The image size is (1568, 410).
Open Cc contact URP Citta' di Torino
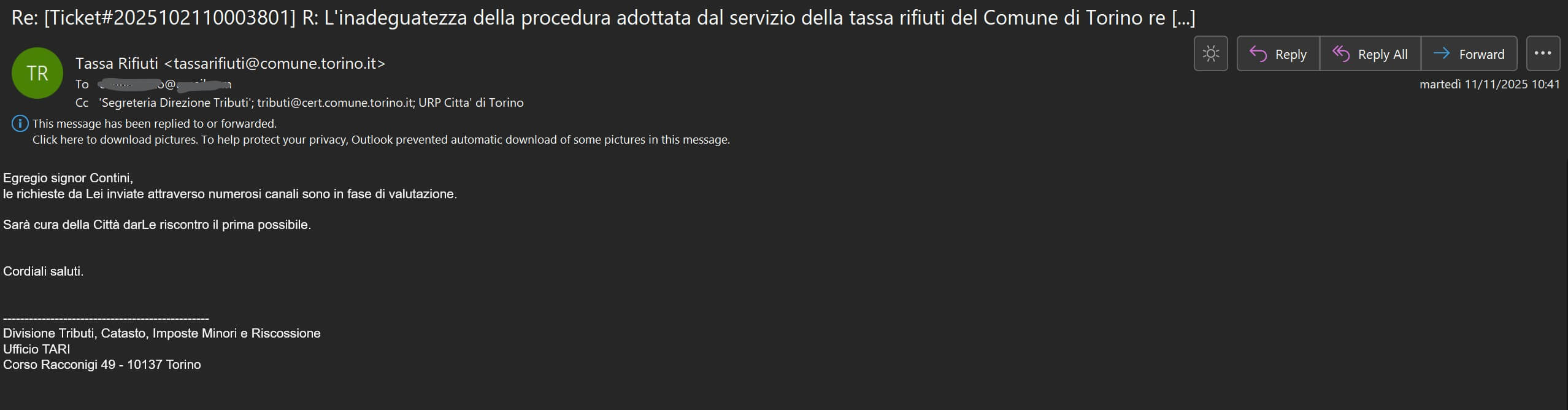(471, 102)
